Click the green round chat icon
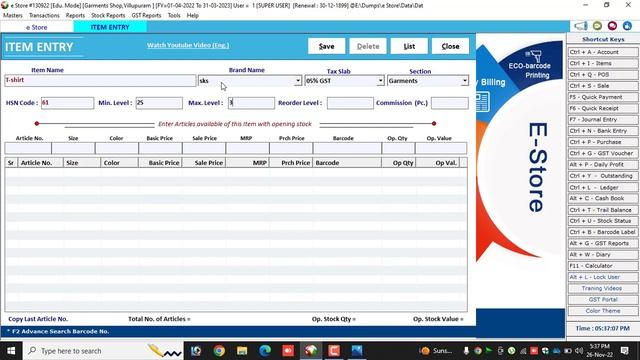 click(597, 26)
